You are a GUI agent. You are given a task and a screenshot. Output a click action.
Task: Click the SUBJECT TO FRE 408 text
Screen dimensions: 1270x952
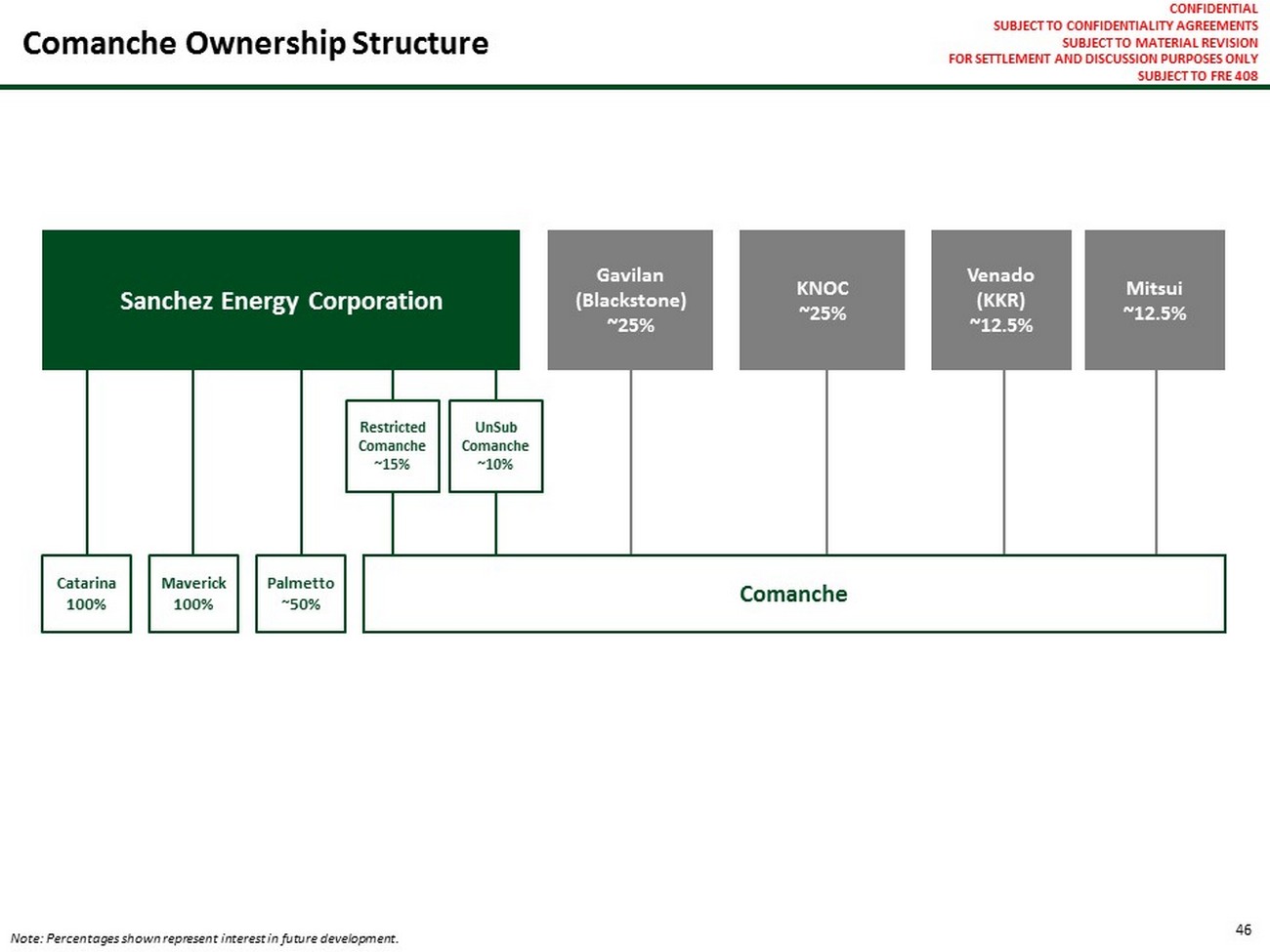click(x=1197, y=76)
